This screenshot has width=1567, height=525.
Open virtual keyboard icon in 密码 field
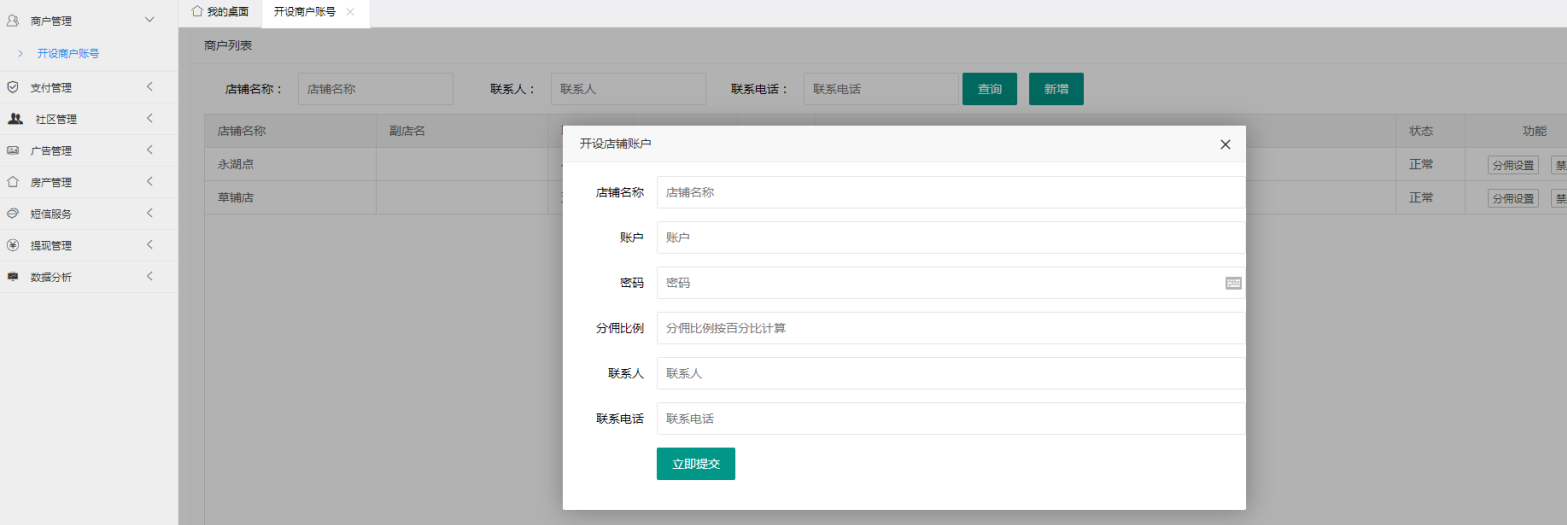coord(1233,283)
